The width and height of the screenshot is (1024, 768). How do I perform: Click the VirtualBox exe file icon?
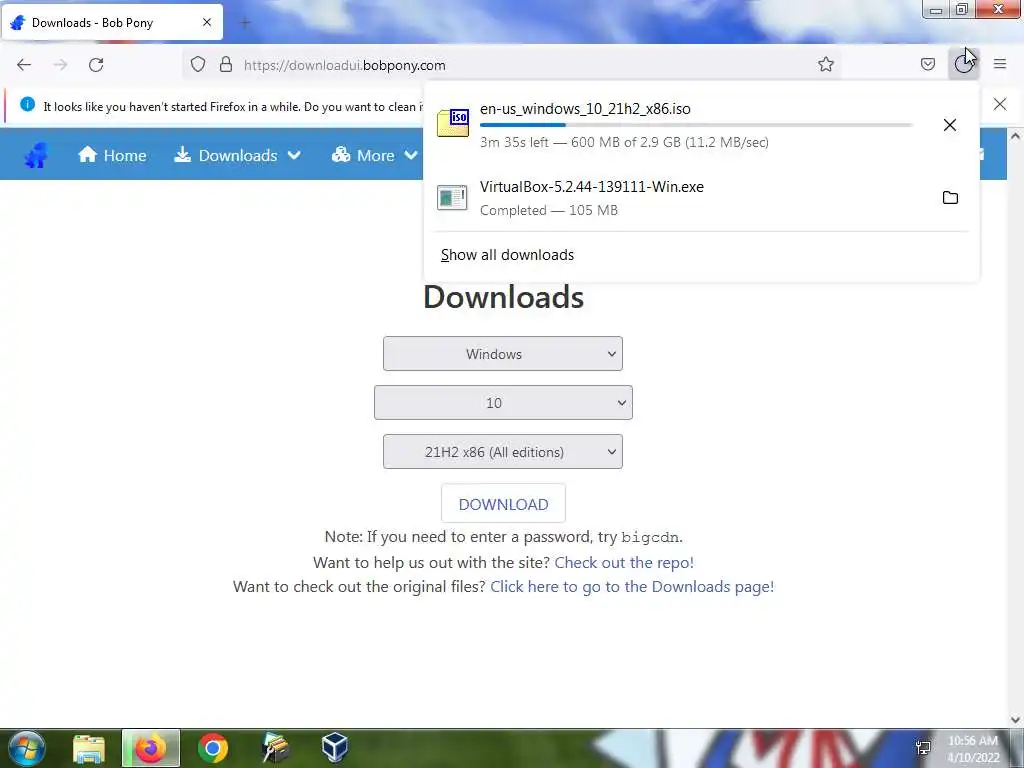pyautogui.click(x=452, y=197)
